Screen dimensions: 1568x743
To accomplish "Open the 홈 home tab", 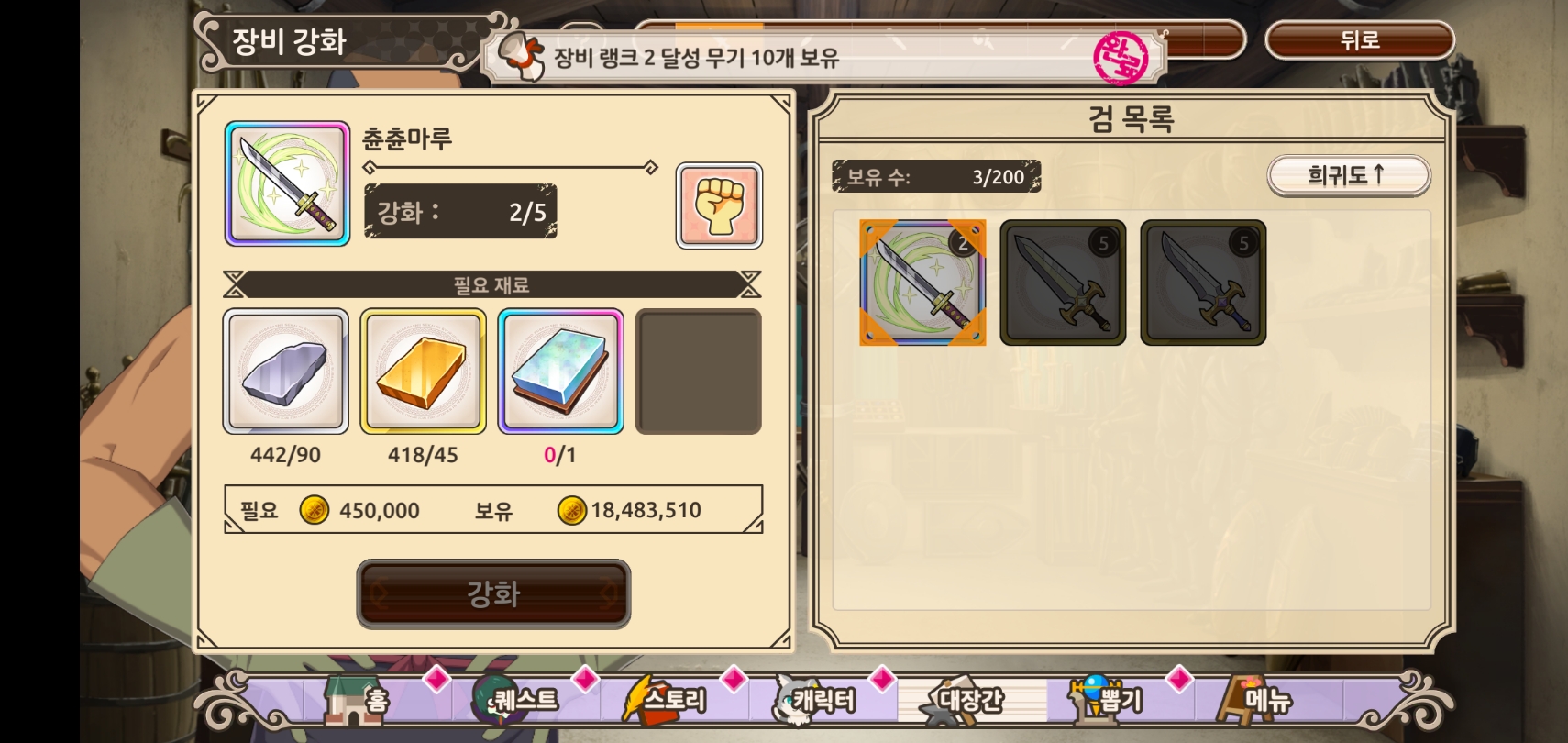I will tap(358, 701).
